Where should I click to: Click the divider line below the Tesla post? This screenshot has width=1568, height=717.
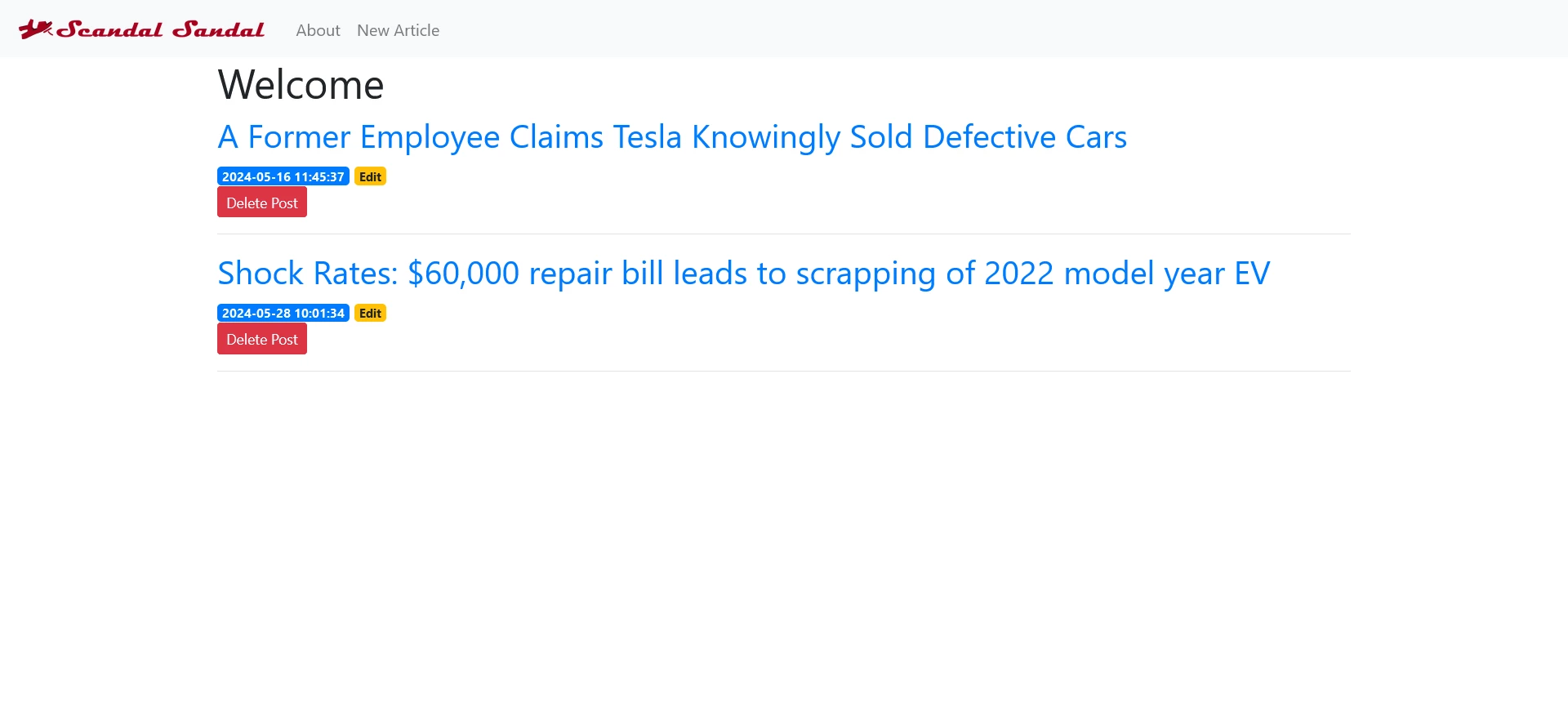pyautogui.click(x=783, y=234)
